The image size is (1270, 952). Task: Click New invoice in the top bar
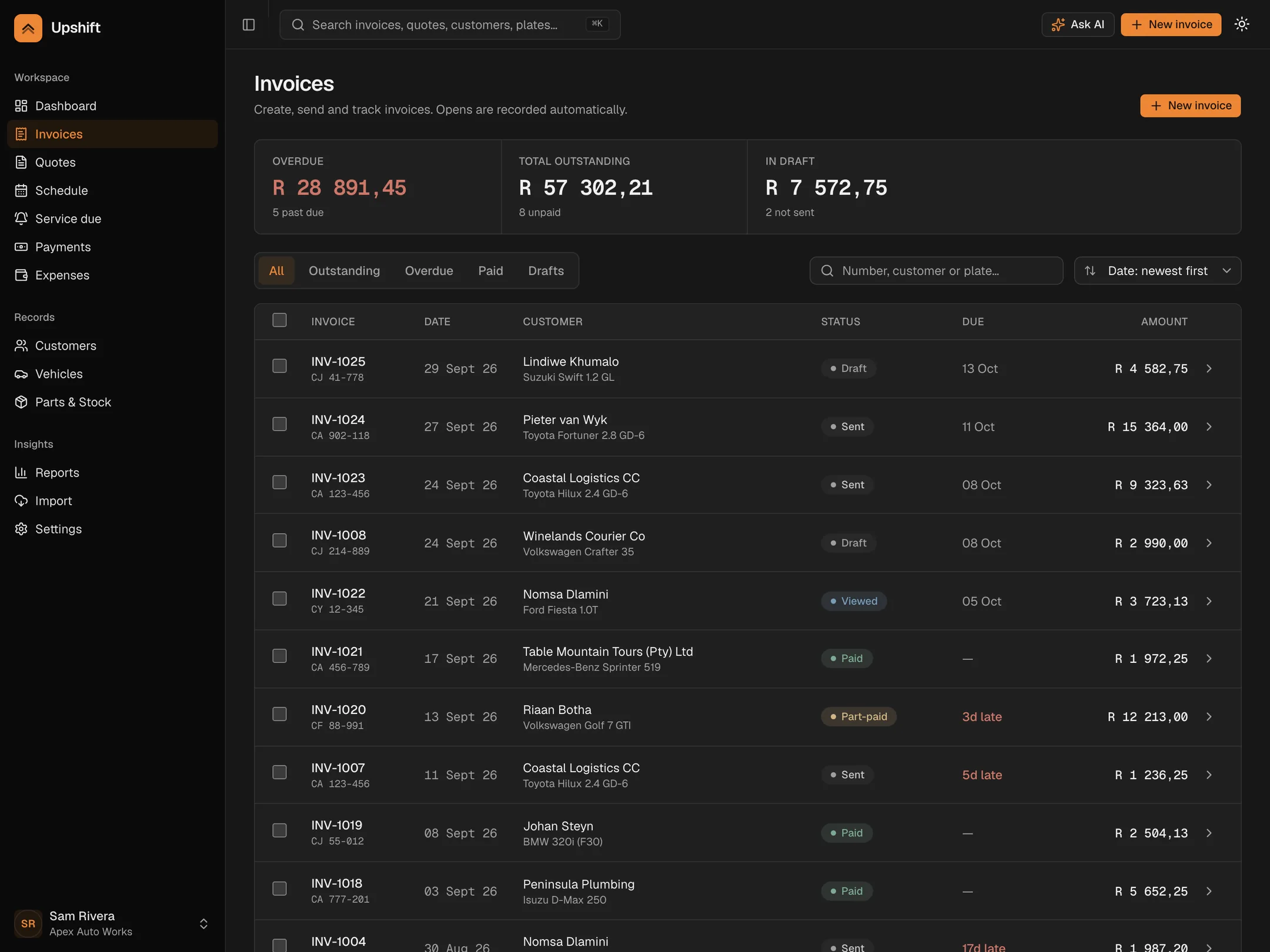[x=1171, y=25]
